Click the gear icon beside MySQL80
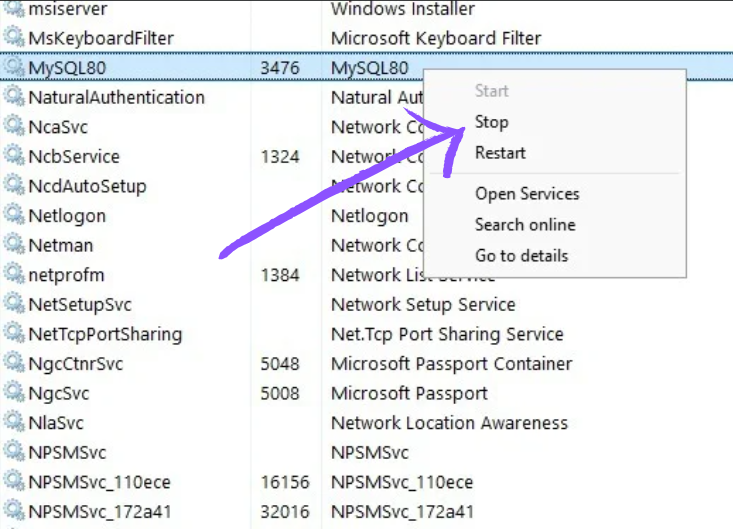 13,67
